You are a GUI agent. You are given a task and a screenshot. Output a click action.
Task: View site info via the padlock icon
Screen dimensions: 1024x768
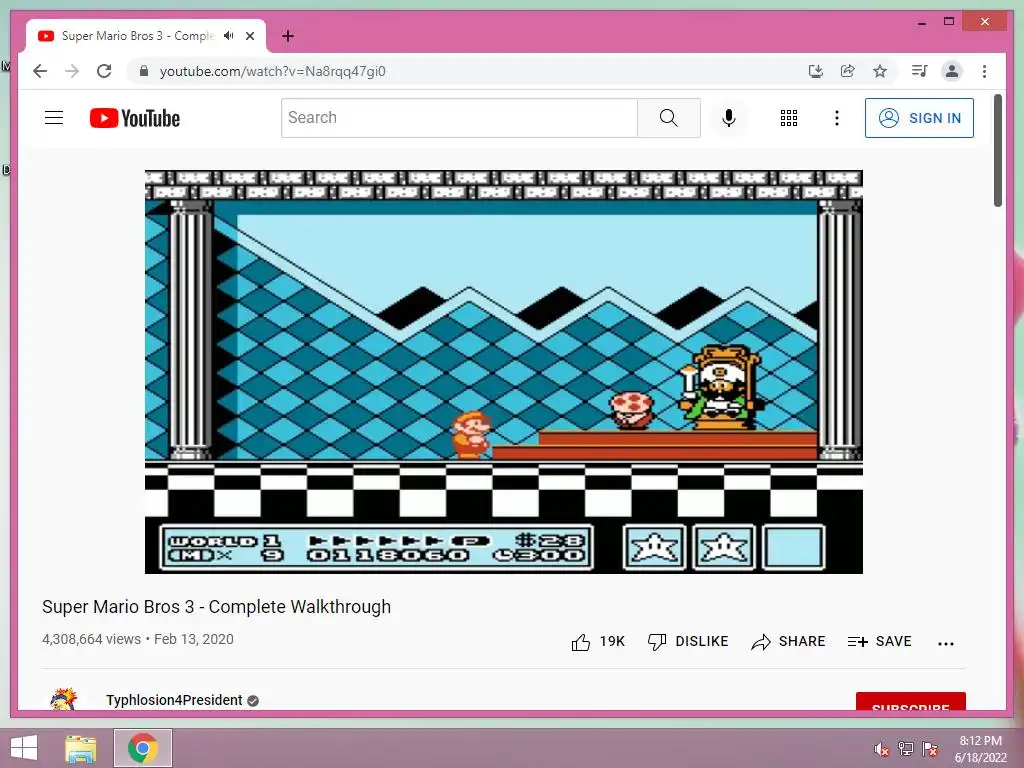click(144, 71)
